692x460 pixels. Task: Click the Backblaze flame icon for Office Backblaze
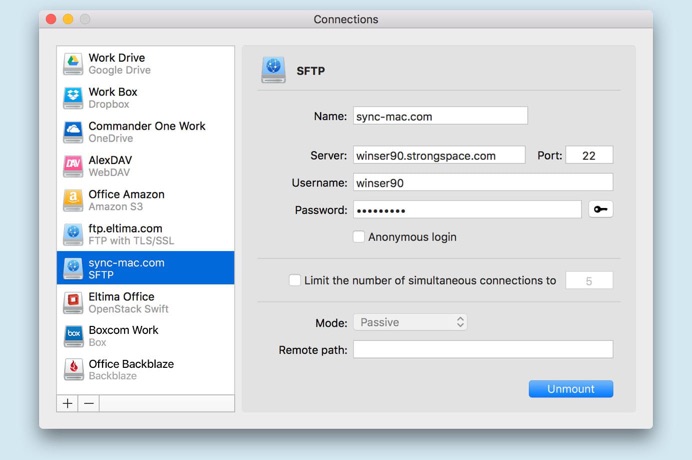[x=73, y=370]
